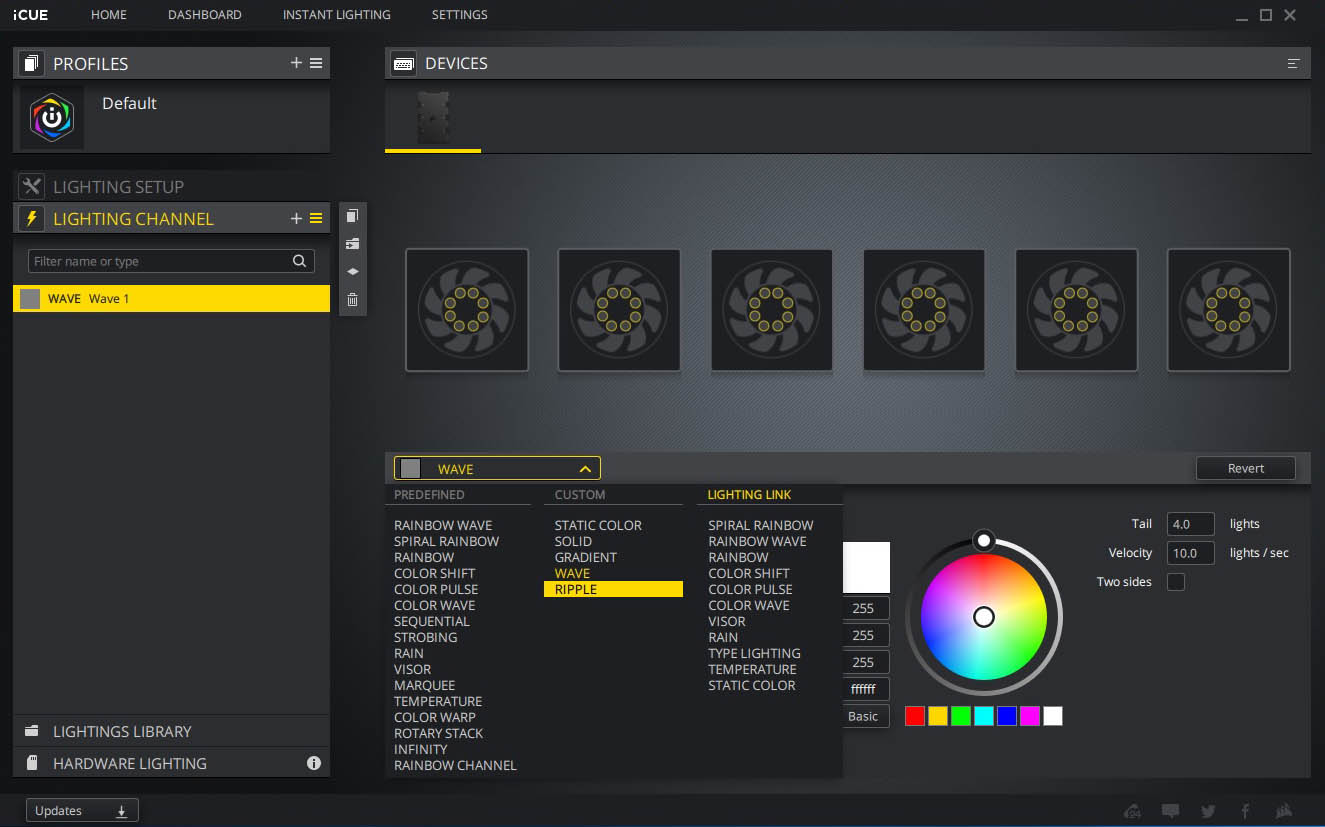
Task: Open the Facebook icon in the footer
Action: tap(1245, 811)
